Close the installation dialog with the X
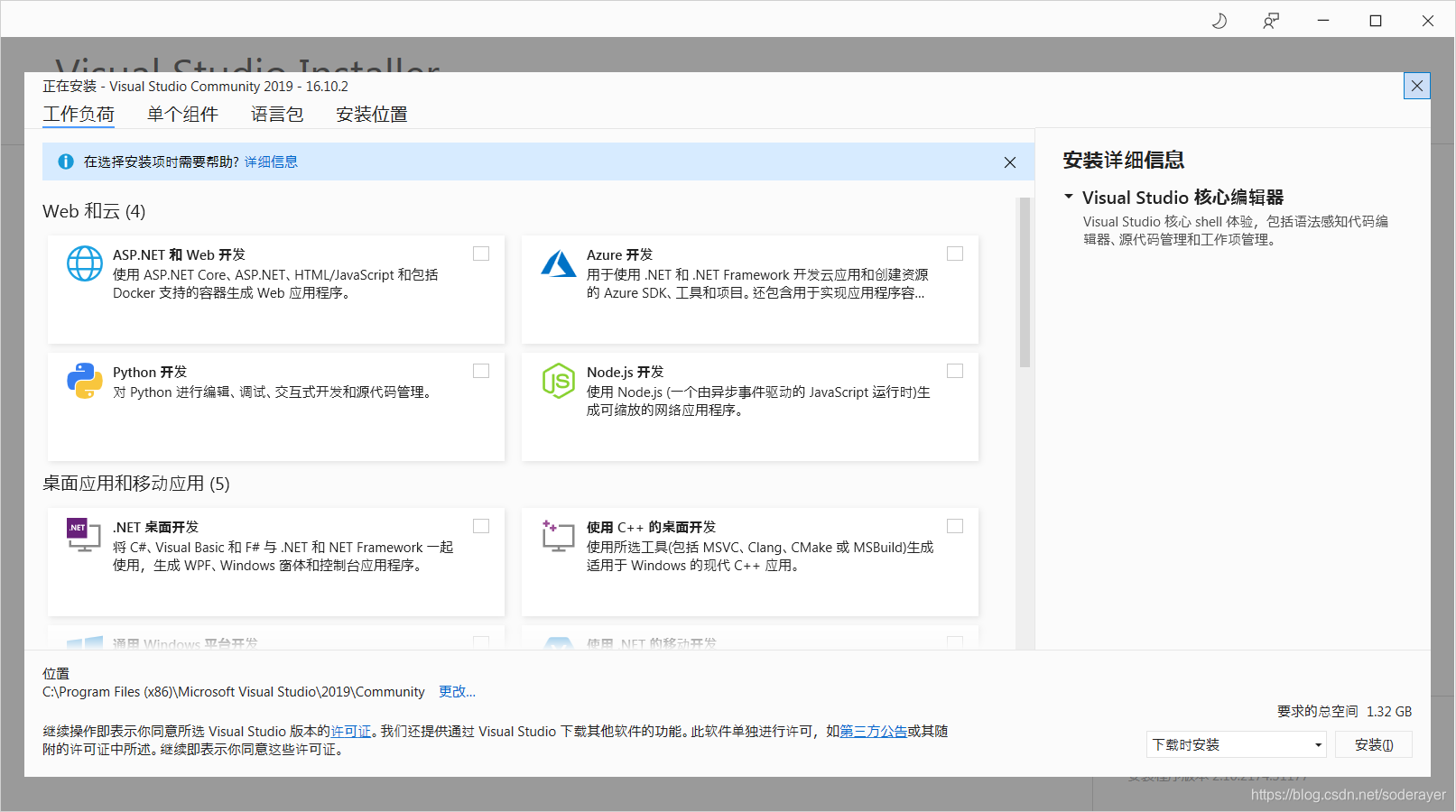This screenshot has height=812, width=1456. [1417, 86]
